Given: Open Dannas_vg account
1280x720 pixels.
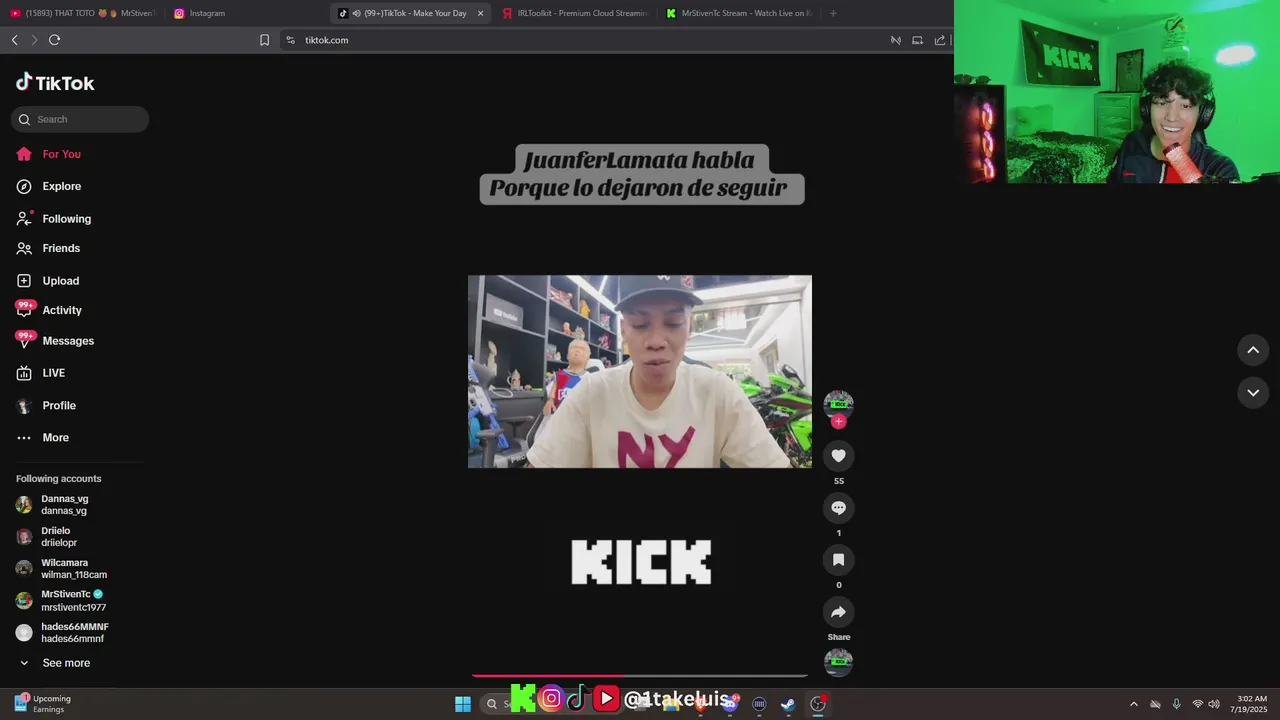Looking at the screenshot, I should 62,505.
